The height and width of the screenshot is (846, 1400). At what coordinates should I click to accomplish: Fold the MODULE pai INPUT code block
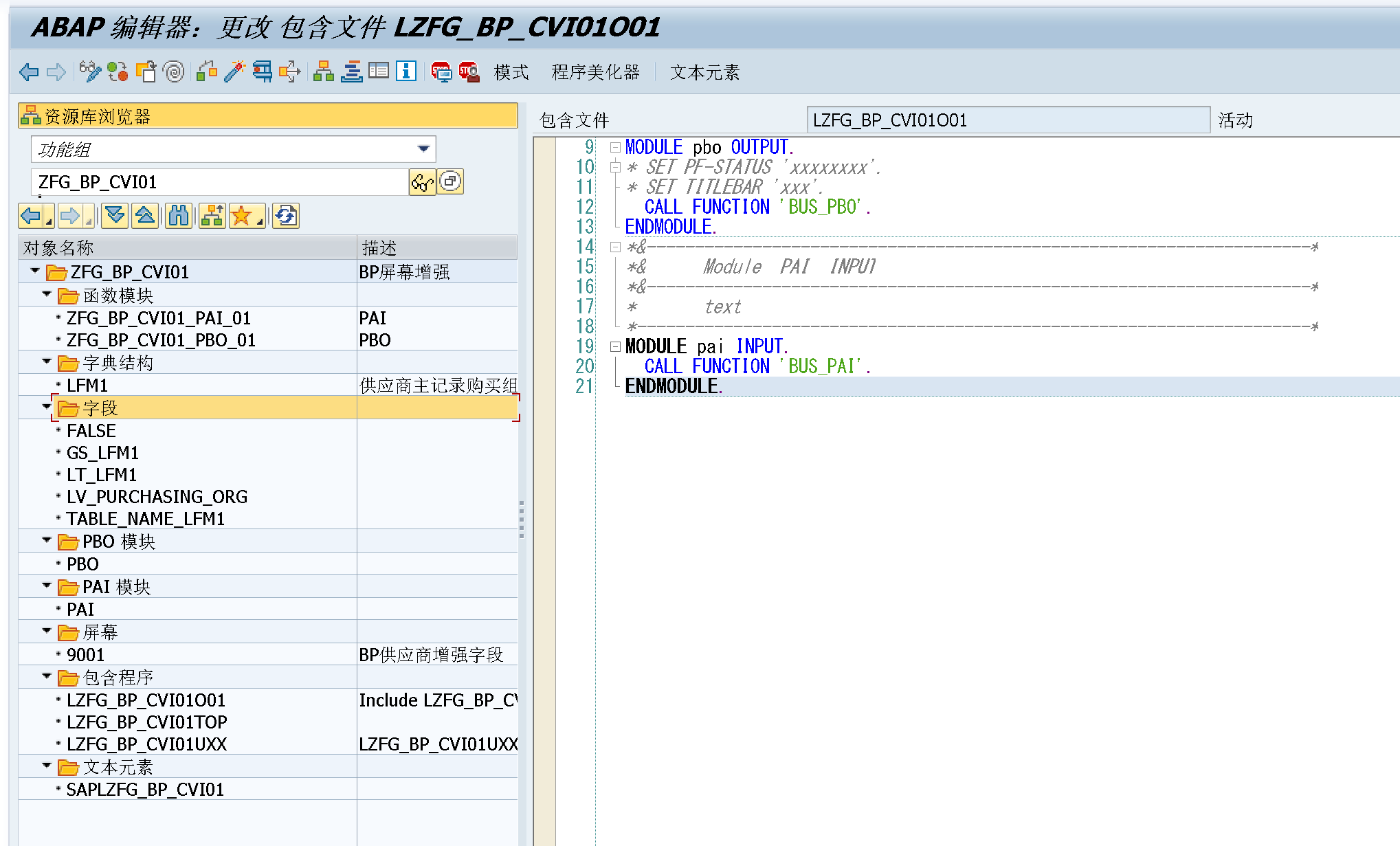(616, 346)
